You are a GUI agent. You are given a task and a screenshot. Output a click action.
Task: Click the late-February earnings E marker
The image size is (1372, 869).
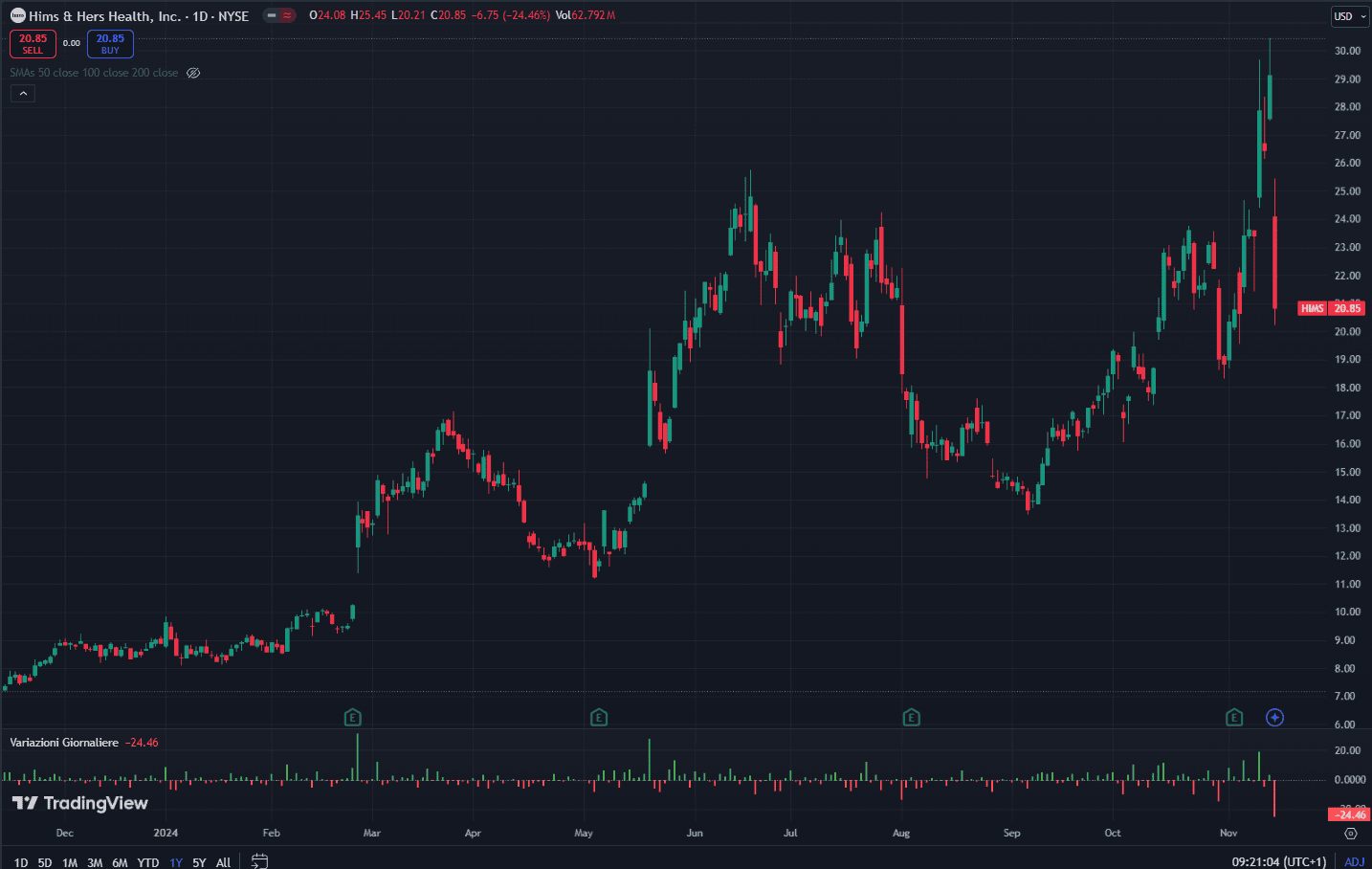click(352, 717)
